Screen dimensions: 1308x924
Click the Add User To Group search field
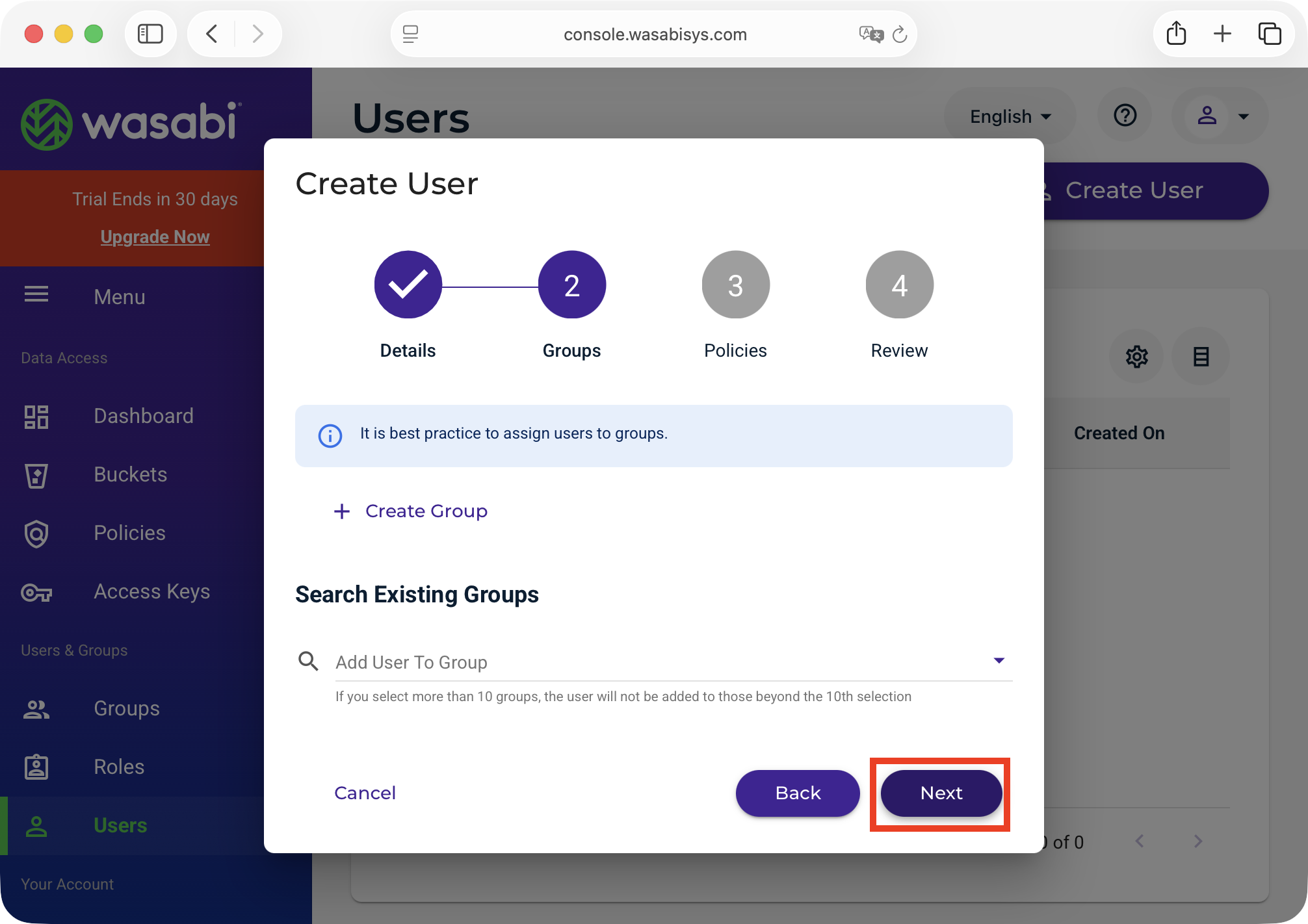657,662
